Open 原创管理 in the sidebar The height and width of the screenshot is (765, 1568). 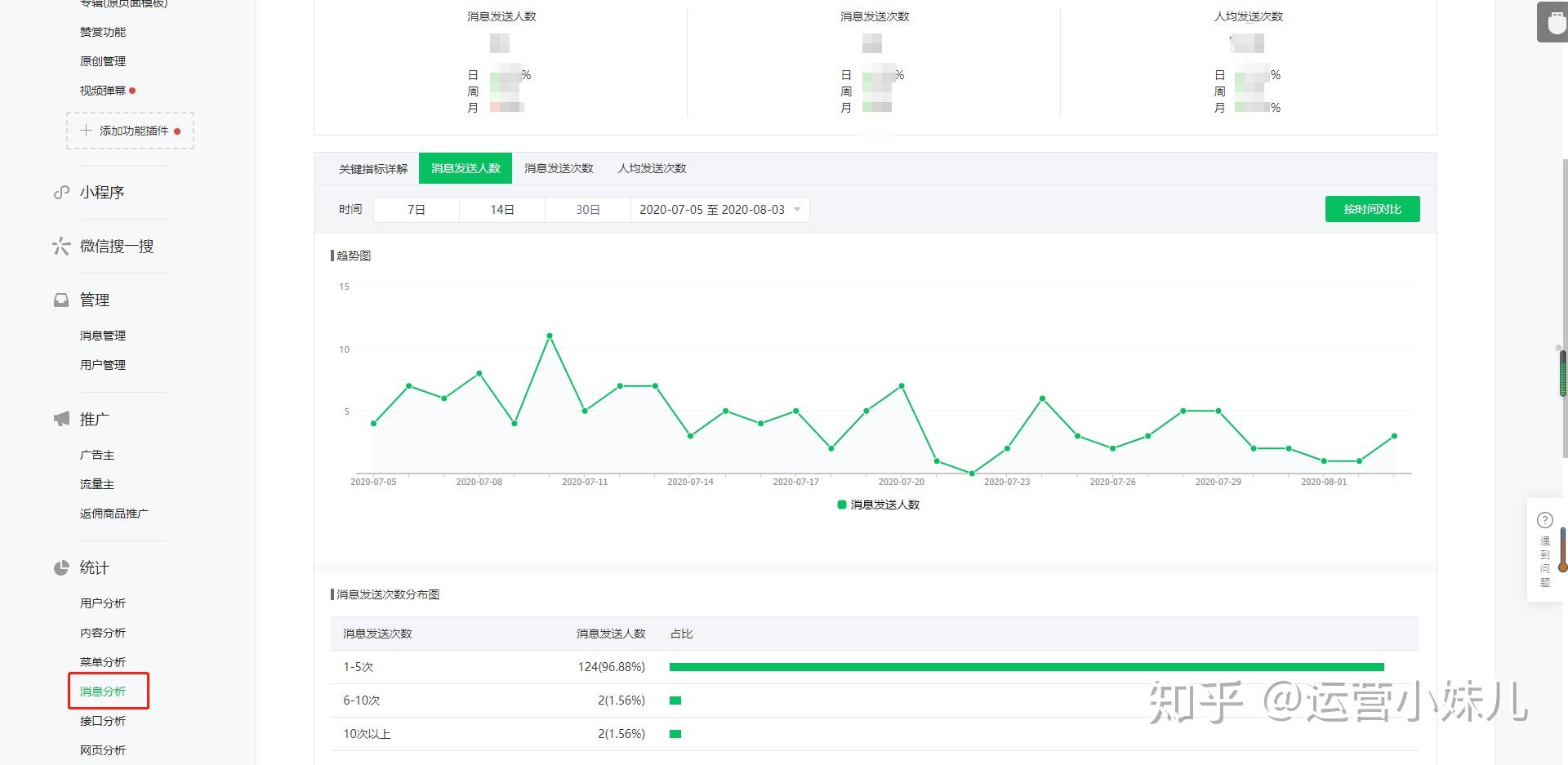(x=103, y=61)
